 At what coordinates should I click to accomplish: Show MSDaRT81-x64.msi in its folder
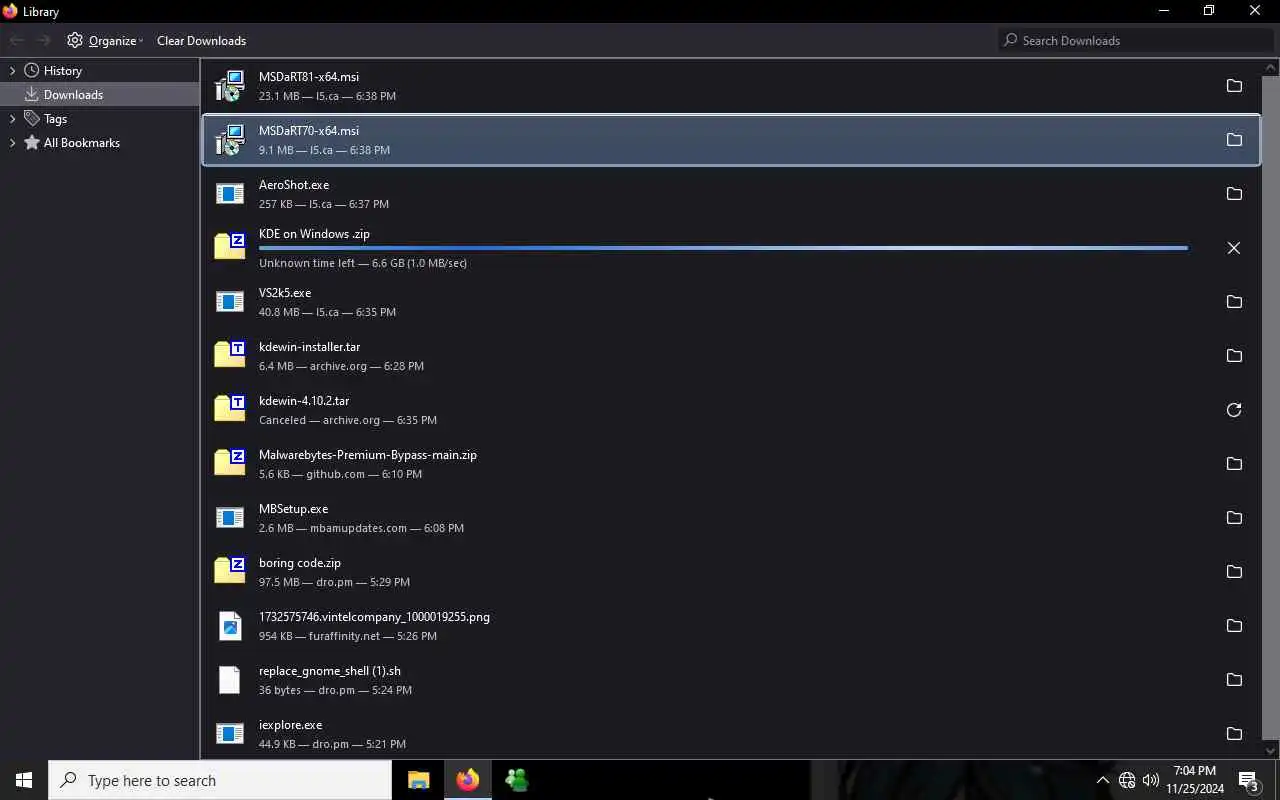(1234, 86)
